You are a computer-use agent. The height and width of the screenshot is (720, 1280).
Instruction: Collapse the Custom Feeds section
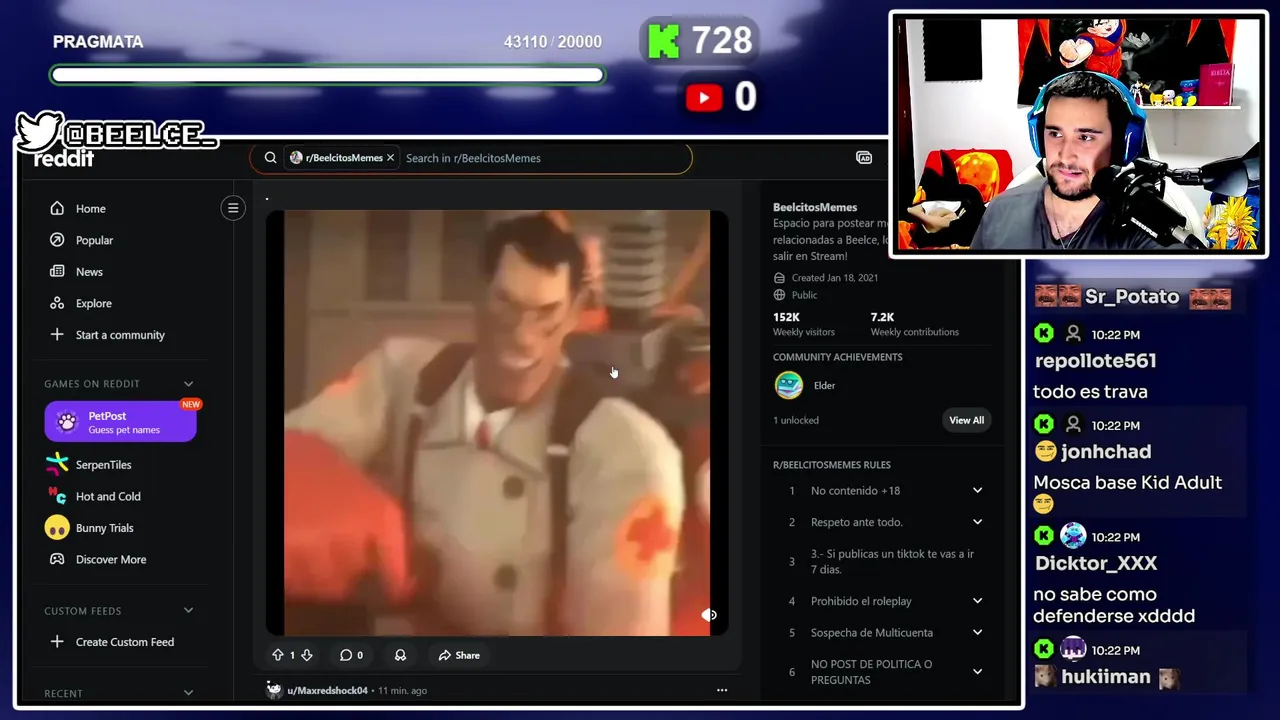pos(188,611)
